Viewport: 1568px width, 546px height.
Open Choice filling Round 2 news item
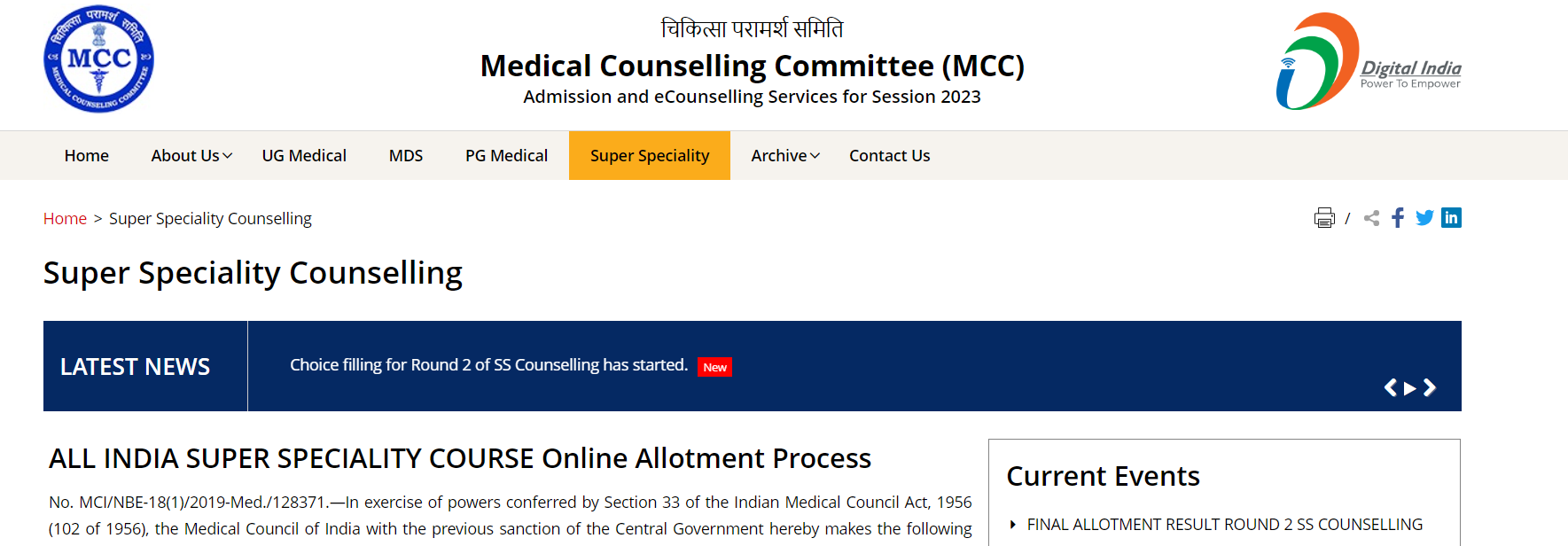click(x=488, y=365)
